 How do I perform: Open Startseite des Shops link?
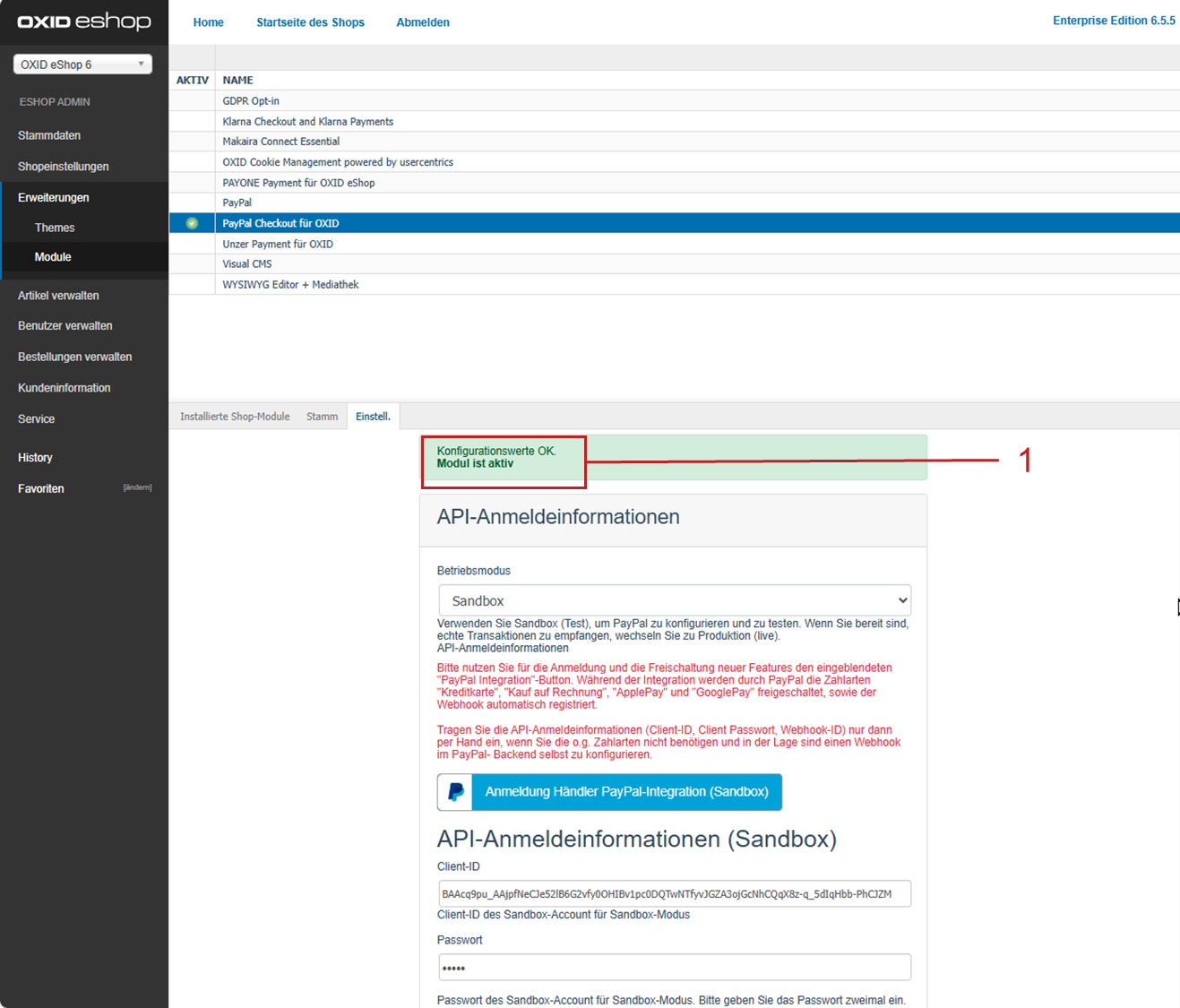point(310,22)
